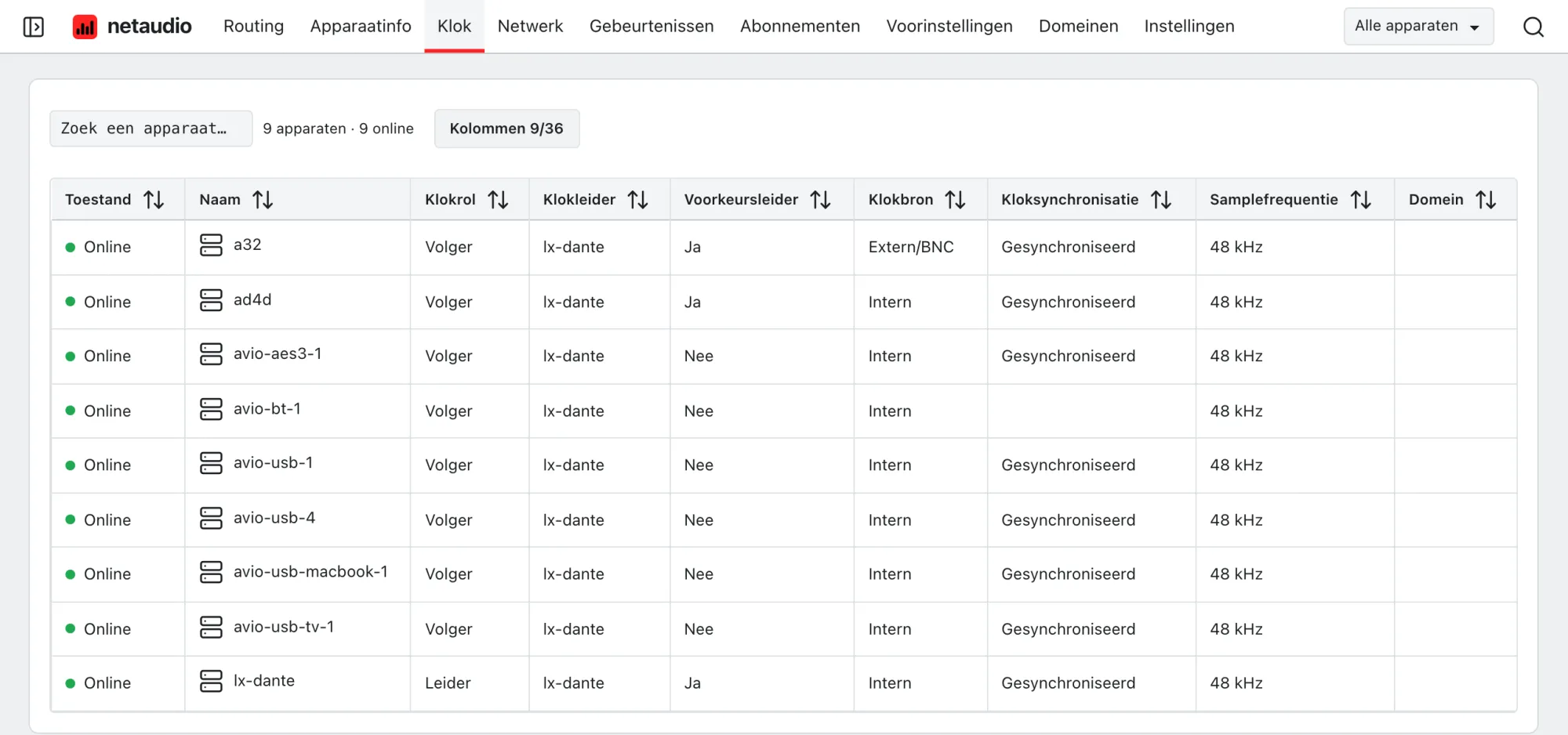Open the Gebeurtenissen tab
Screen dimensions: 1568x735
pos(652,27)
